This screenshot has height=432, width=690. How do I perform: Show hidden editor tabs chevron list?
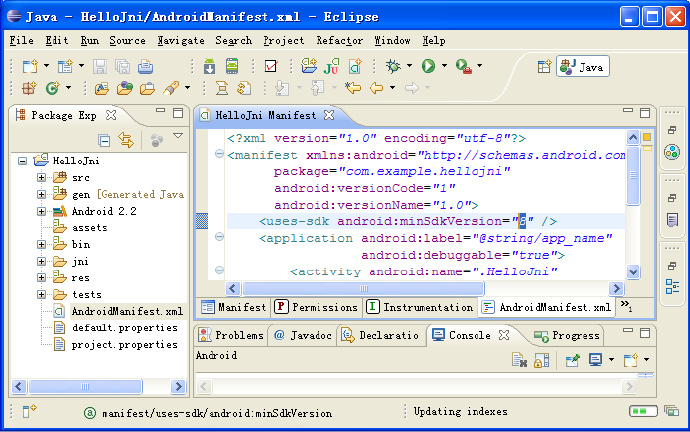click(626, 306)
